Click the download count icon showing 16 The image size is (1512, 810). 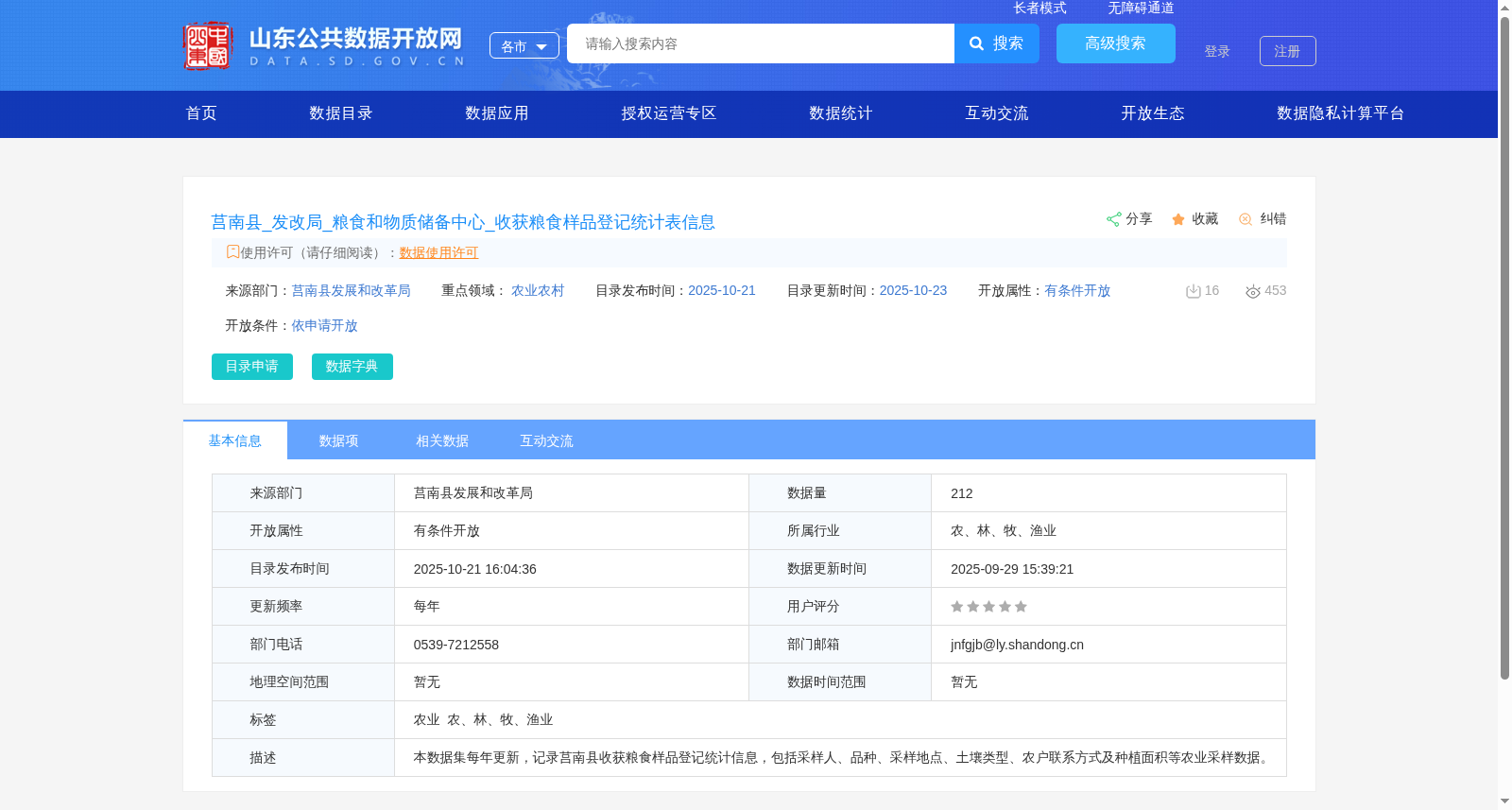[x=1193, y=291]
